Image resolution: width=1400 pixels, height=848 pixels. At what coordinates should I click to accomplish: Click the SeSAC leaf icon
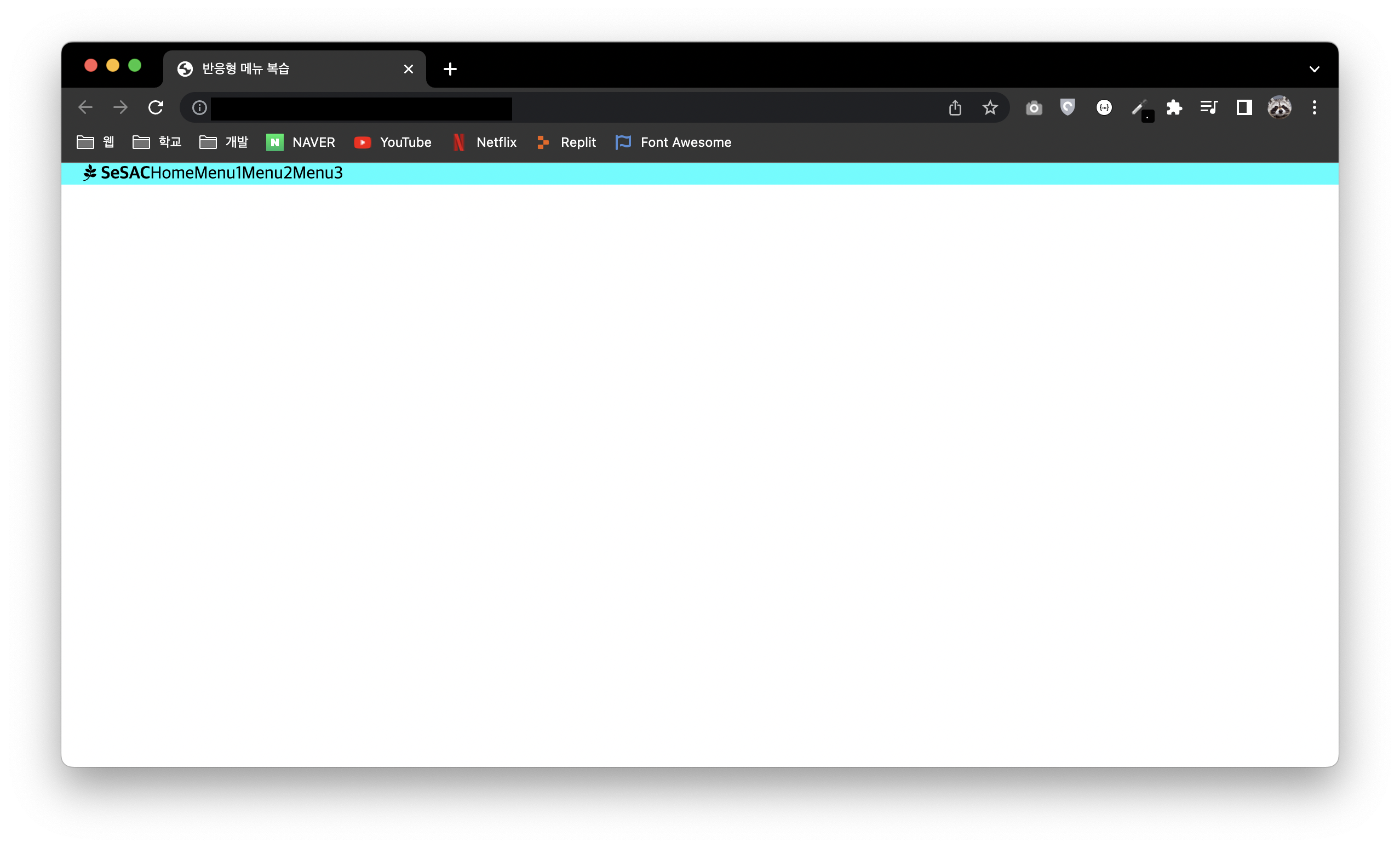click(x=90, y=173)
